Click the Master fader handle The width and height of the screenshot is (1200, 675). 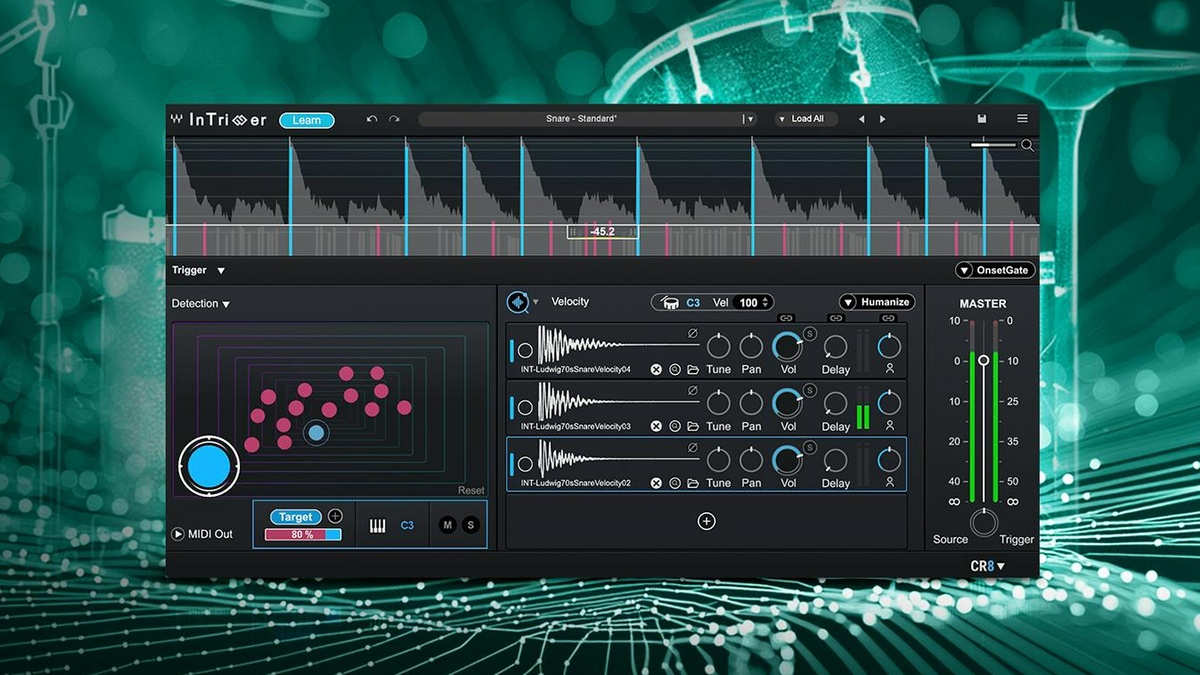[984, 360]
